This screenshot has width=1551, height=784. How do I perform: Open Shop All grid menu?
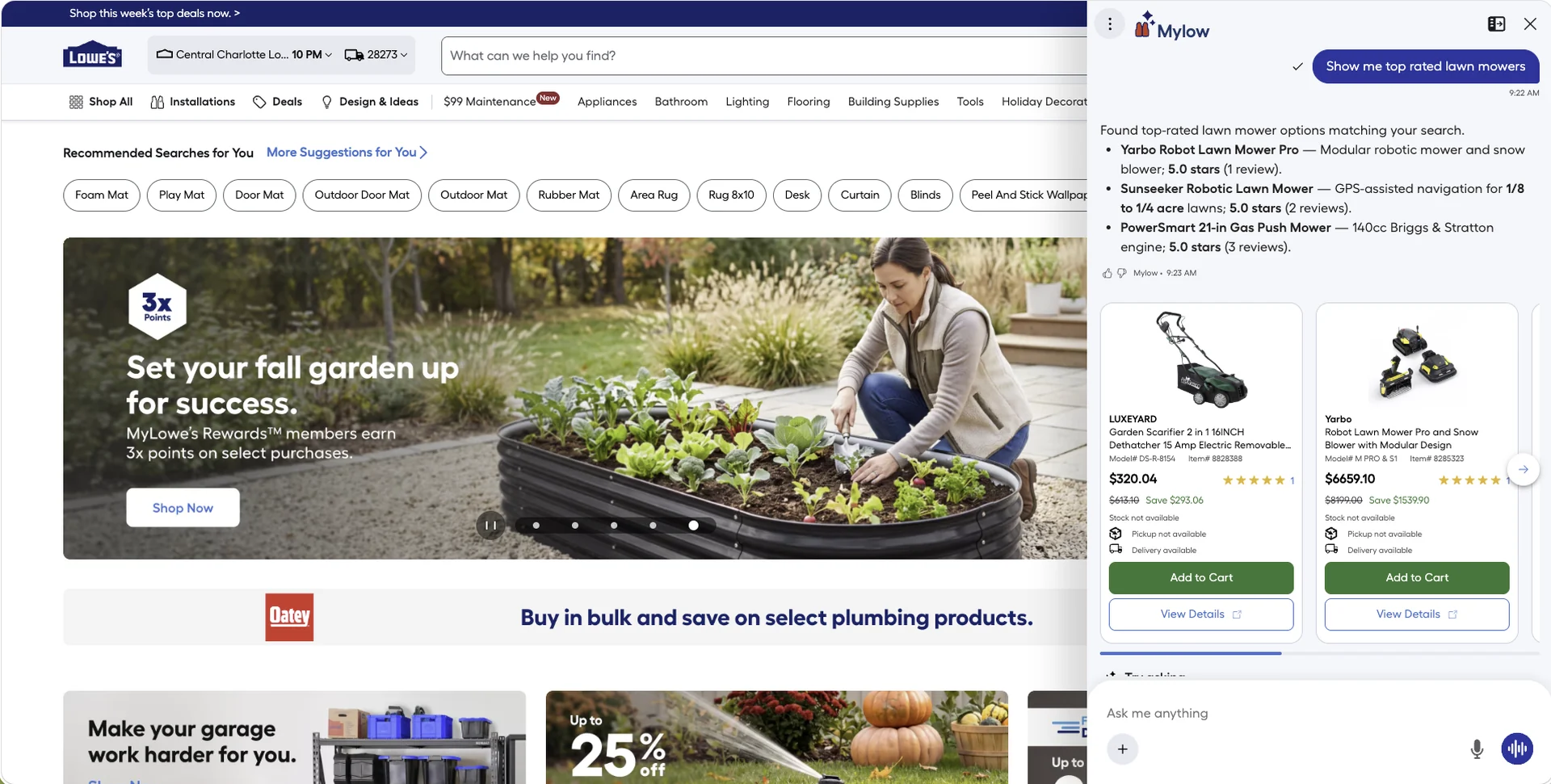(x=101, y=102)
